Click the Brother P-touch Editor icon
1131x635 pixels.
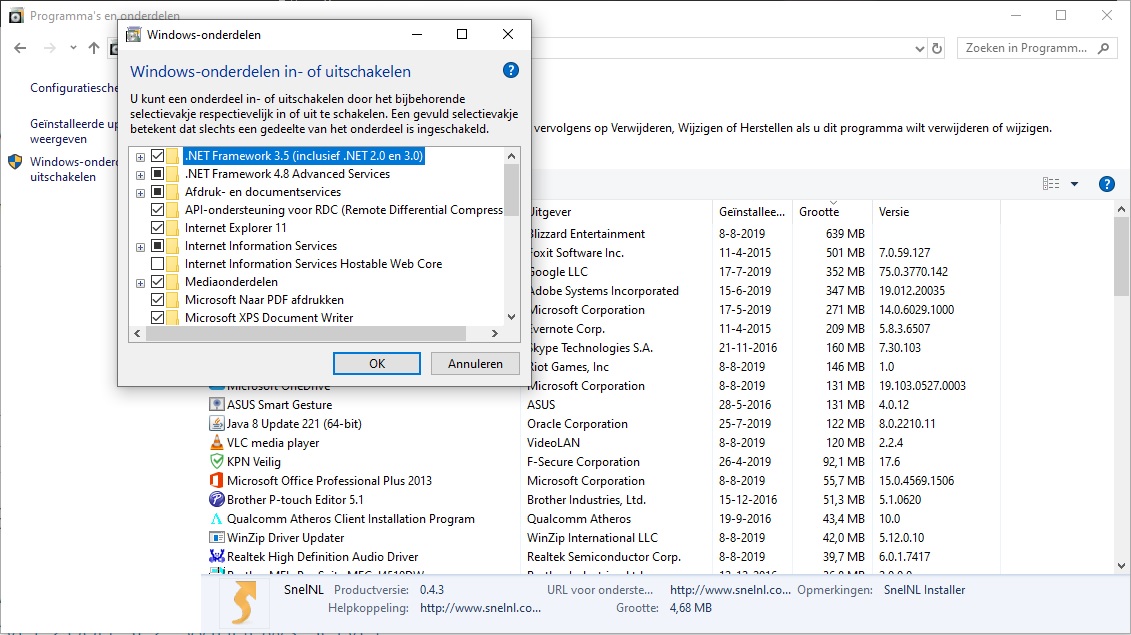pyautogui.click(x=216, y=499)
